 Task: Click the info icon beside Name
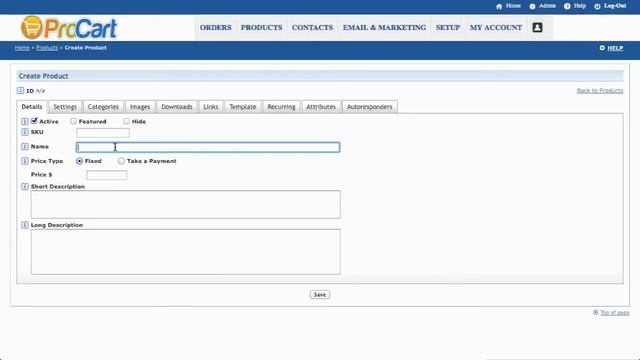[x=24, y=147]
